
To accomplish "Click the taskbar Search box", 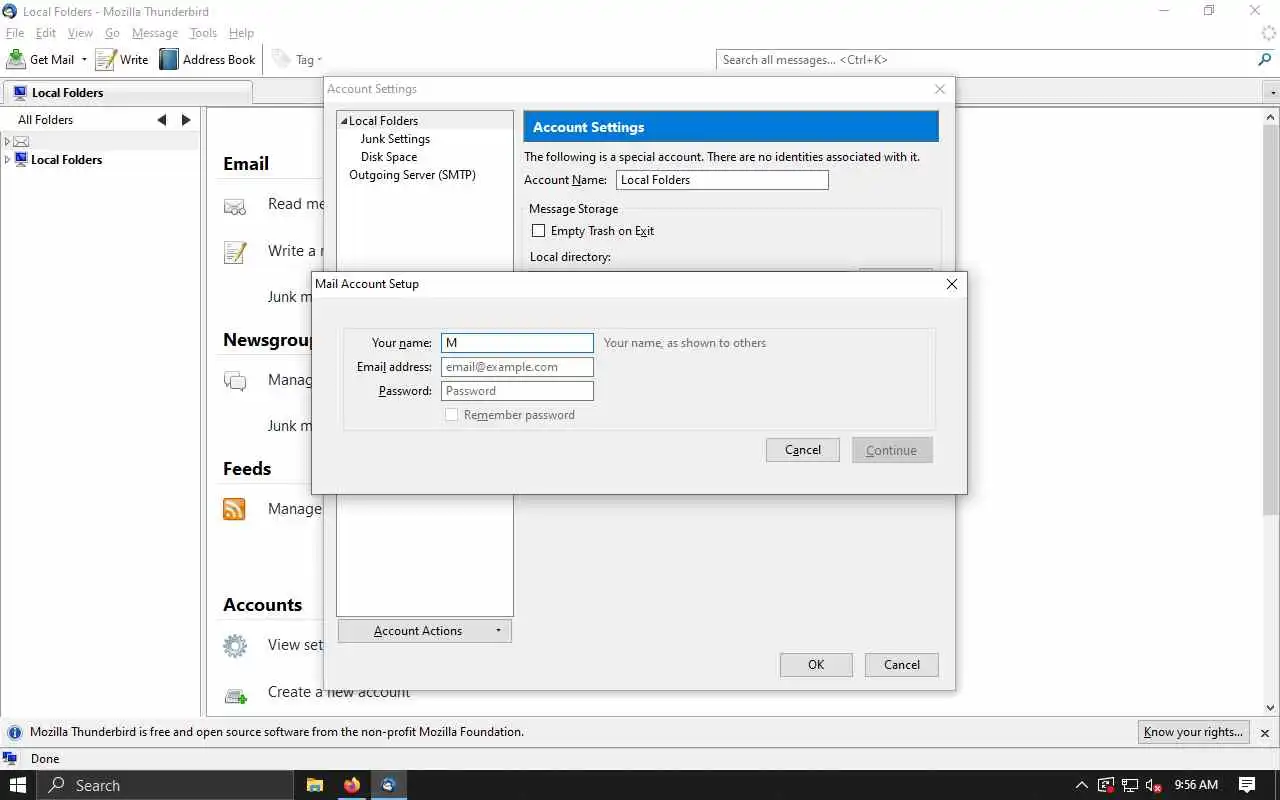I will click(x=165, y=785).
